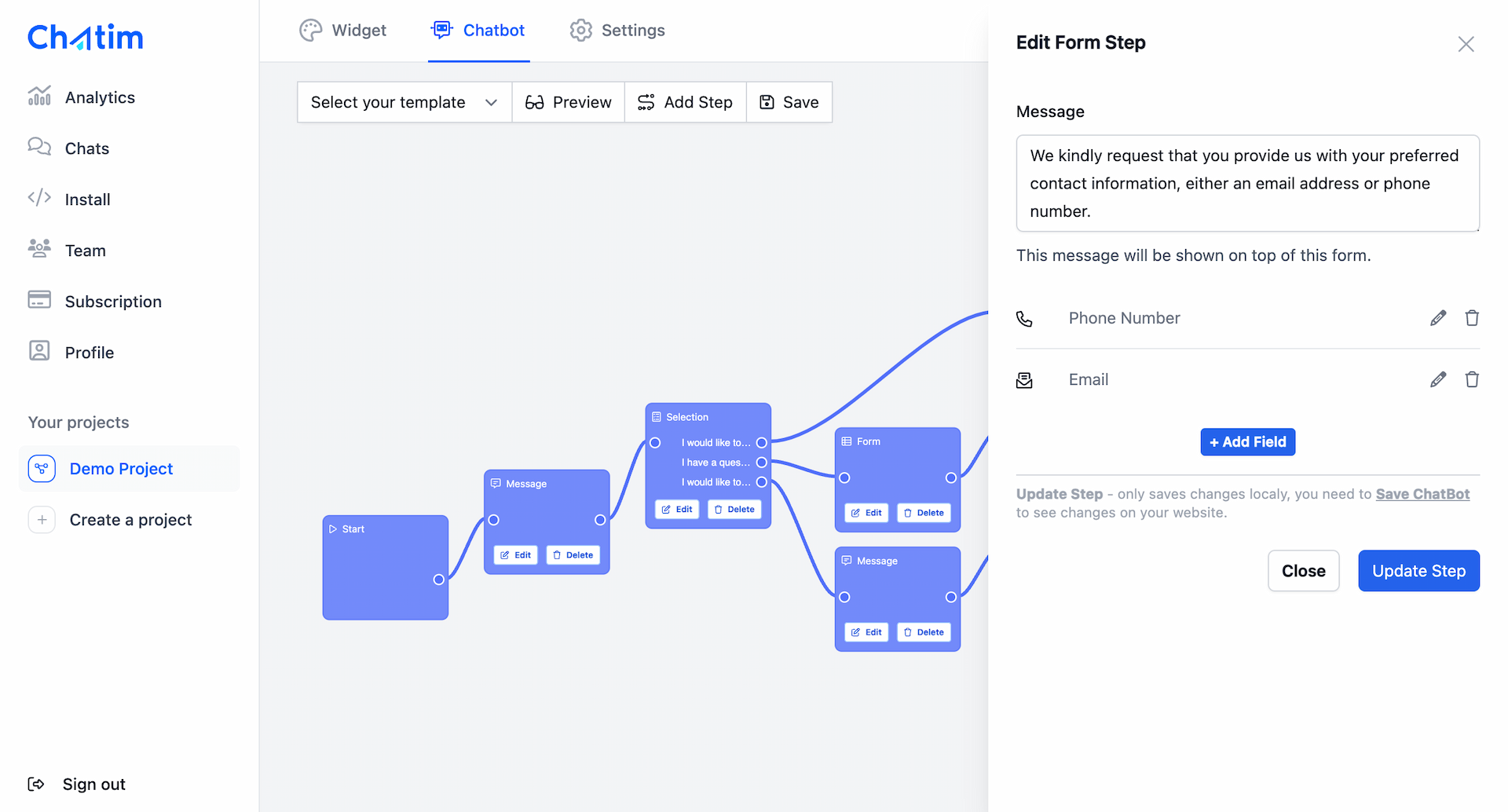Click the pencil icon for Phone Number field

1437,318
